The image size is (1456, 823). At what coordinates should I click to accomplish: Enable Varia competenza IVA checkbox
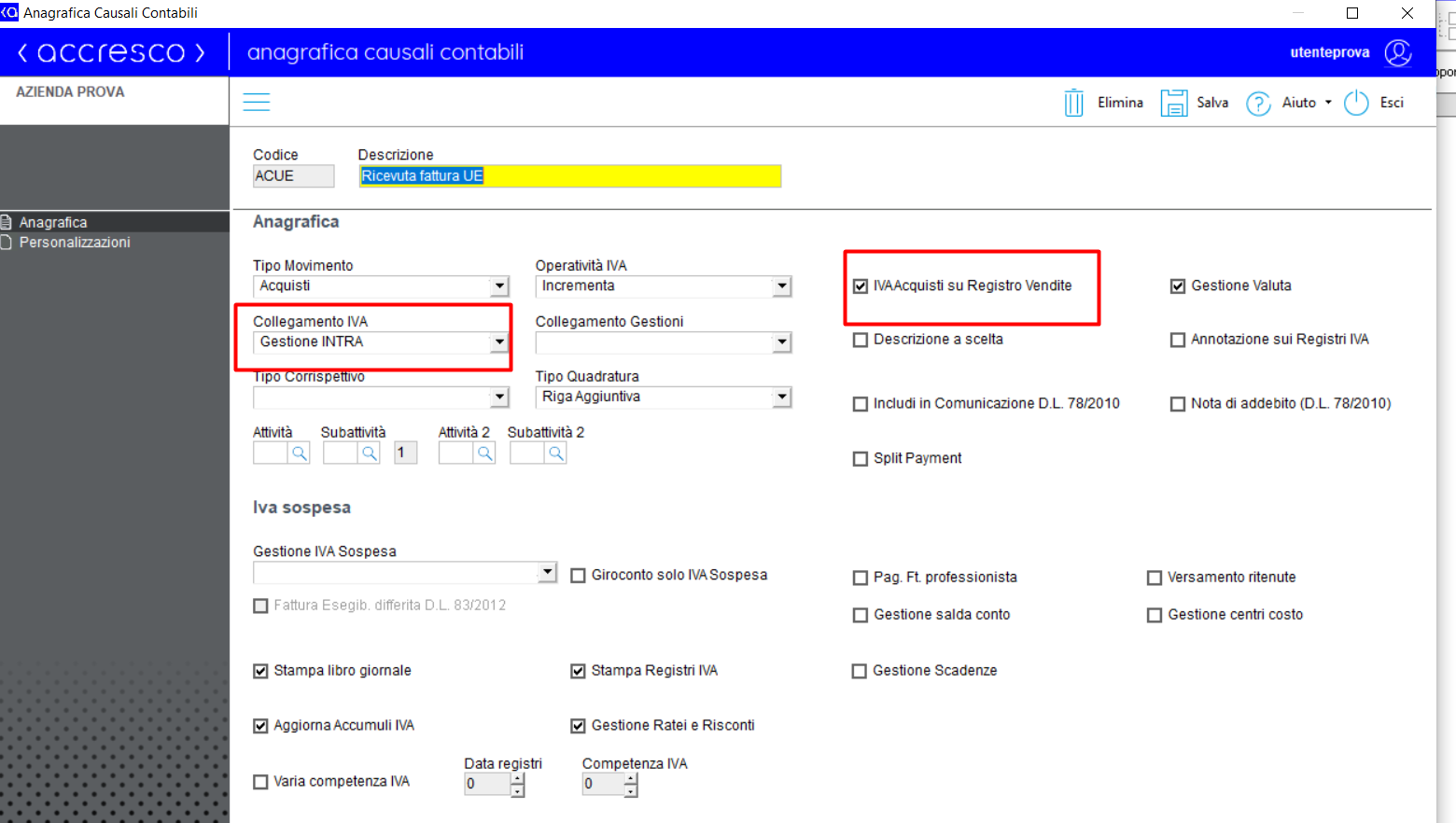coord(260,782)
